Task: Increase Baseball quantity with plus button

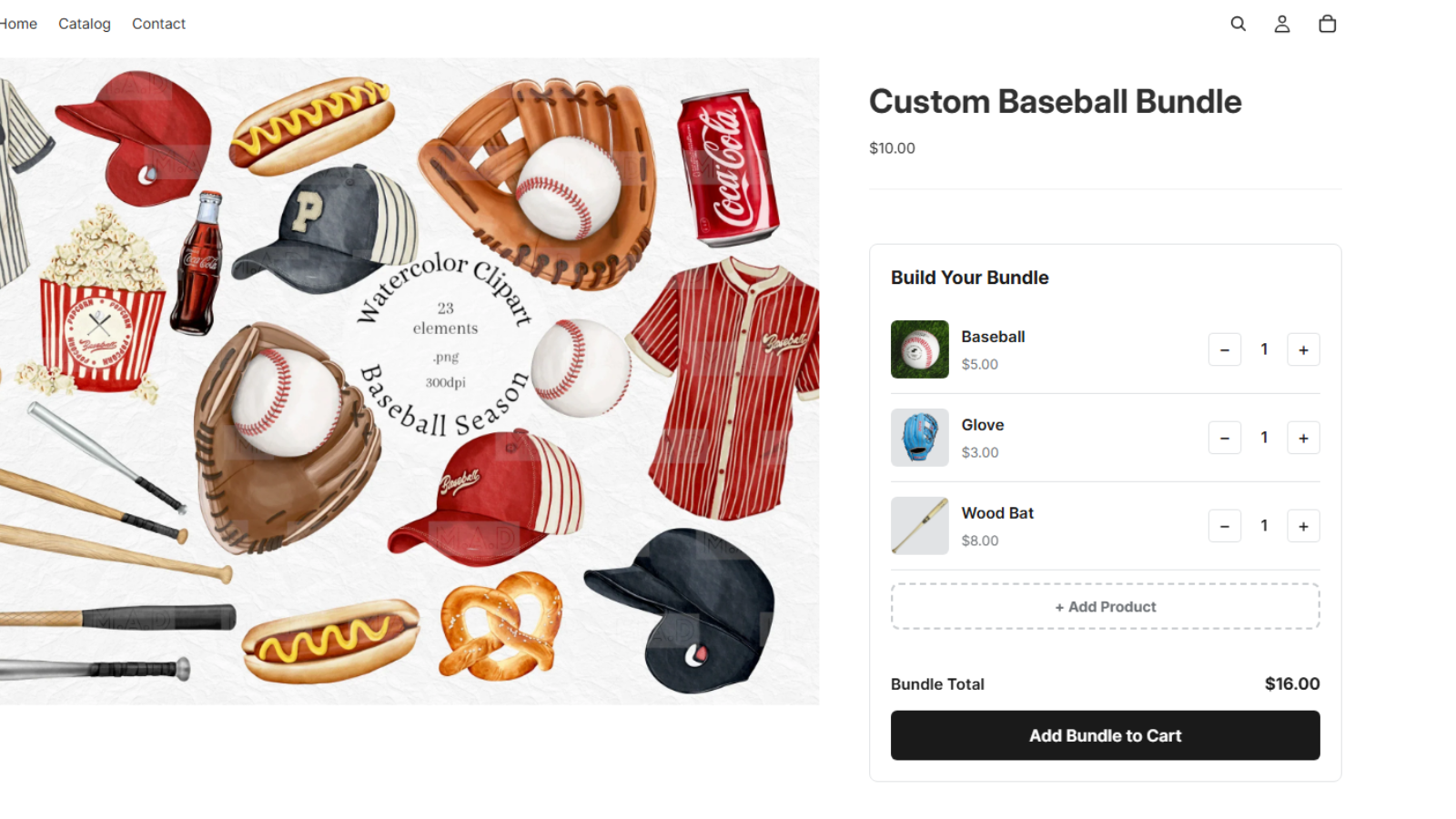Action: tap(1303, 349)
